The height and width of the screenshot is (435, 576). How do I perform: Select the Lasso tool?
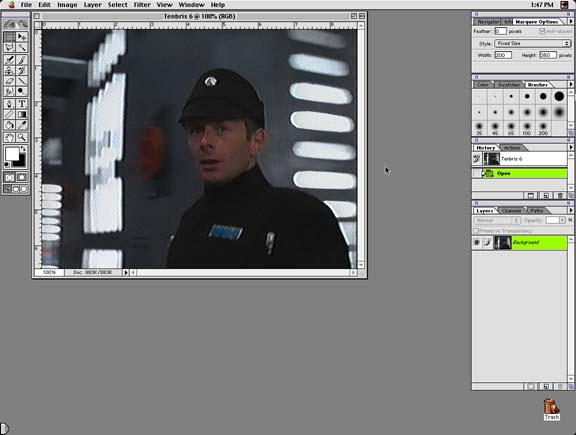pos(10,48)
